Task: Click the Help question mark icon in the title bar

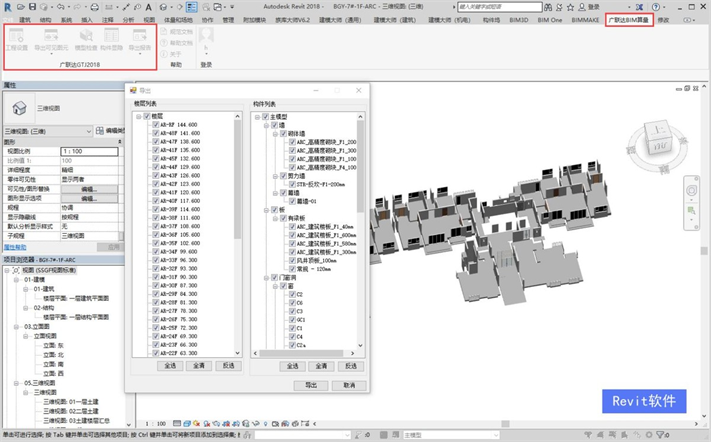Action: (x=656, y=7)
